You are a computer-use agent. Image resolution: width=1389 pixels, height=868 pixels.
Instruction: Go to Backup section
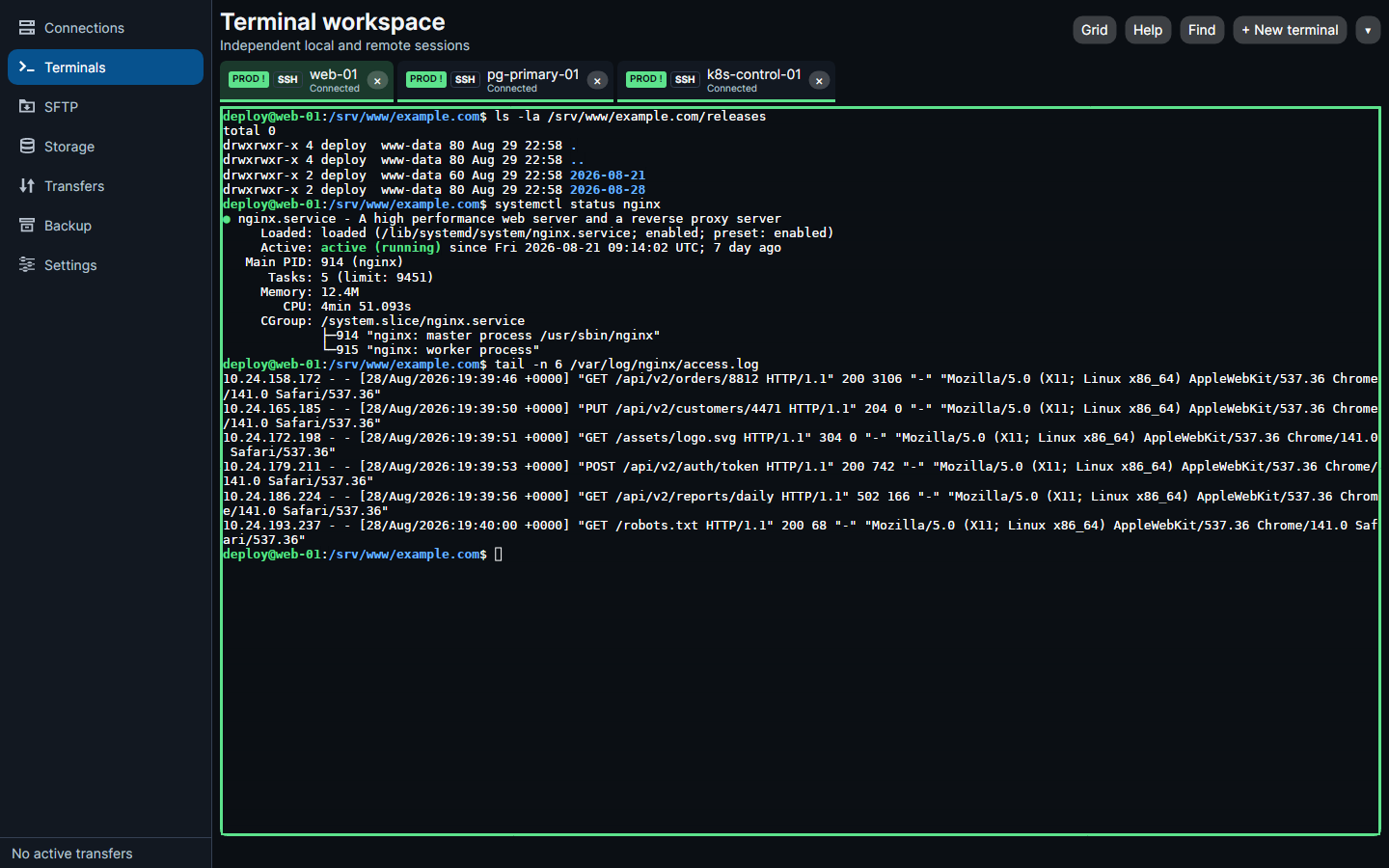(105, 226)
